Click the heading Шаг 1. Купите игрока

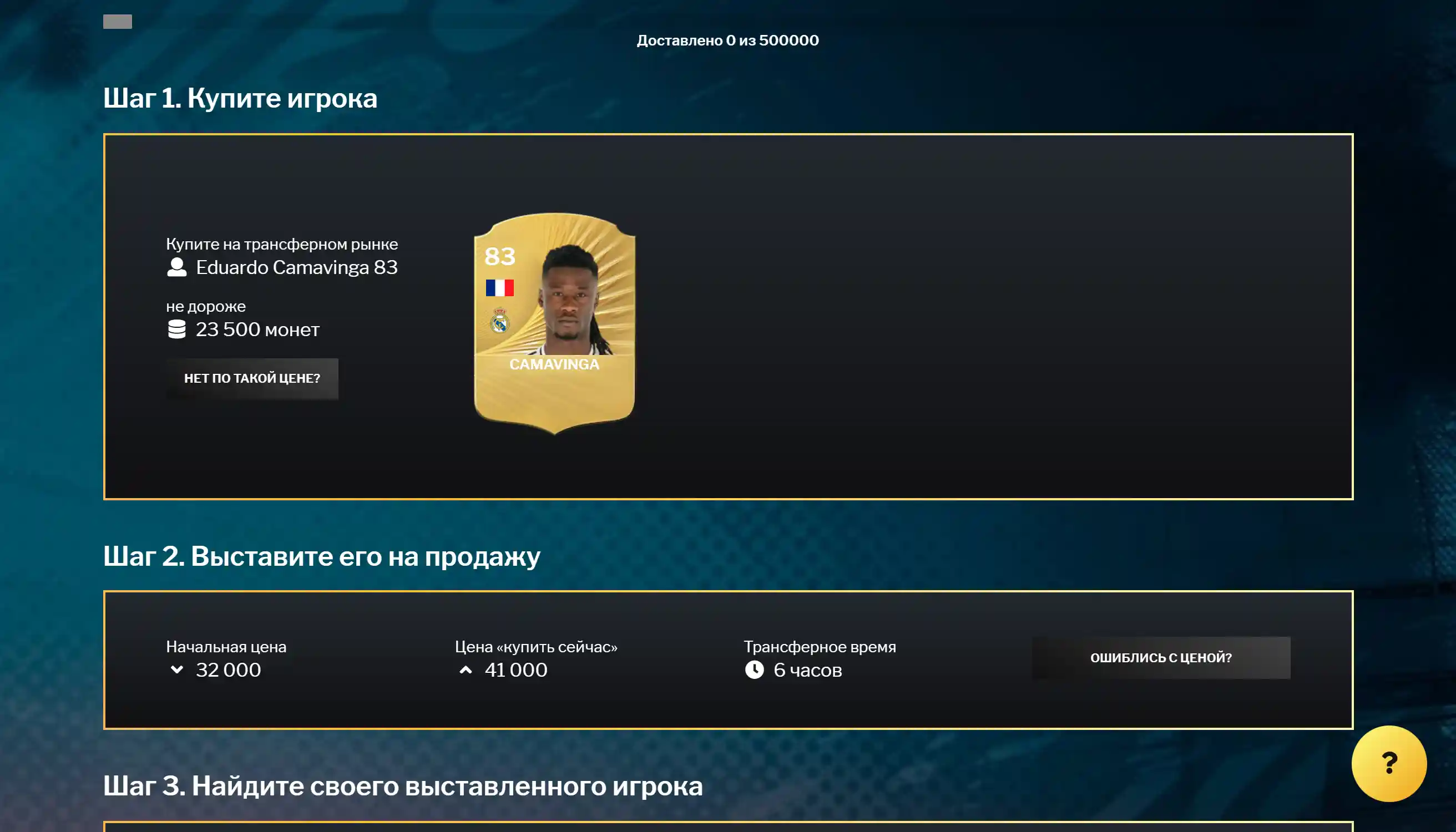pyautogui.click(x=240, y=98)
